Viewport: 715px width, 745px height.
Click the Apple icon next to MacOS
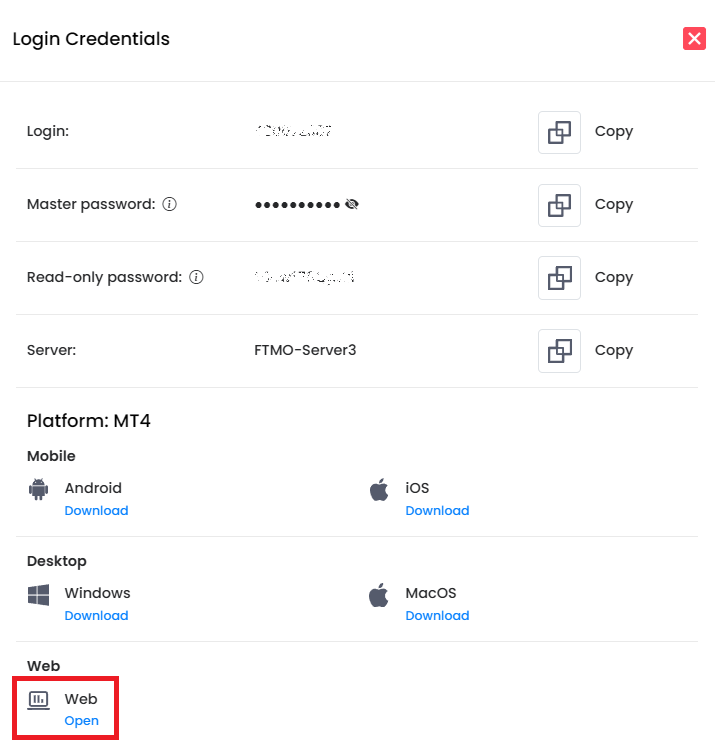379,595
